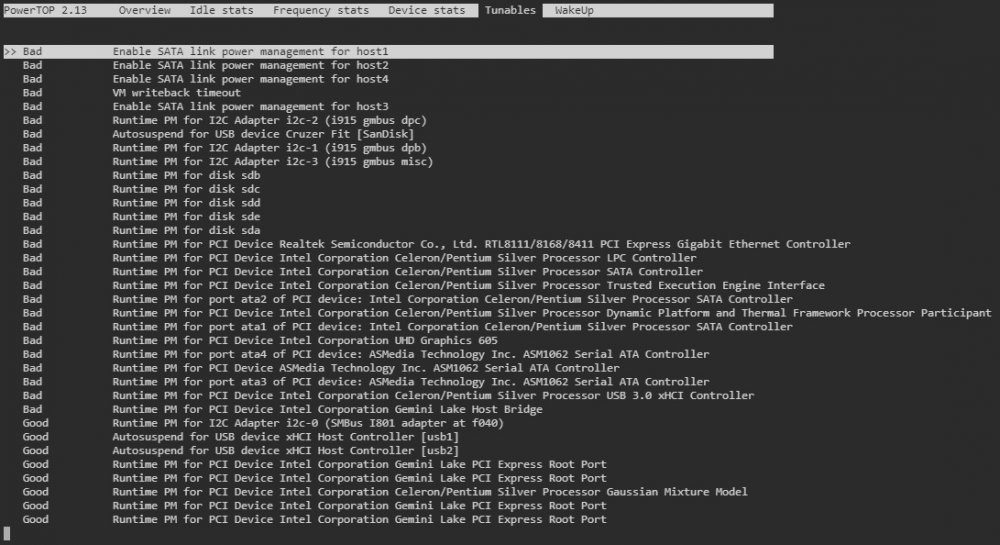Viewport: 1000px width, 545px height.
Task: Click the Tunables tab
Action: 510,10
